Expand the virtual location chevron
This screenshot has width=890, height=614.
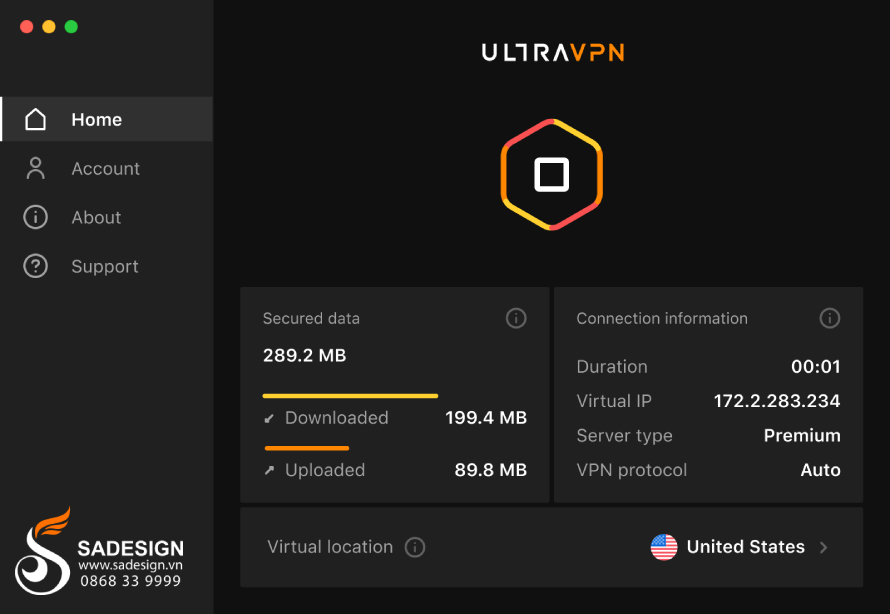point(824,547)
